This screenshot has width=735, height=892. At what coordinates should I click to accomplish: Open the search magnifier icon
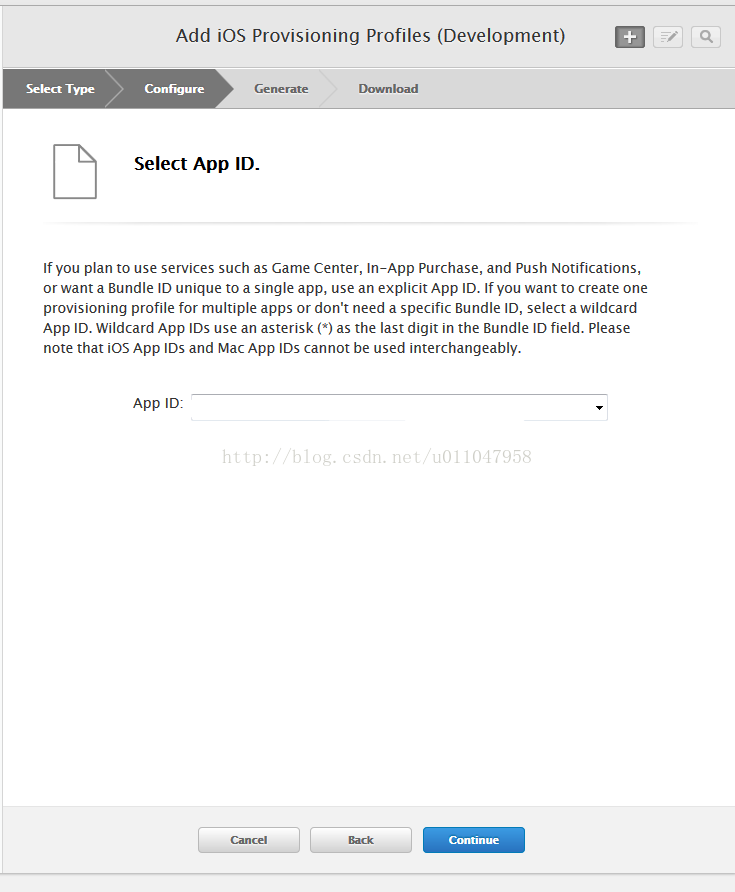click(706, 37)
